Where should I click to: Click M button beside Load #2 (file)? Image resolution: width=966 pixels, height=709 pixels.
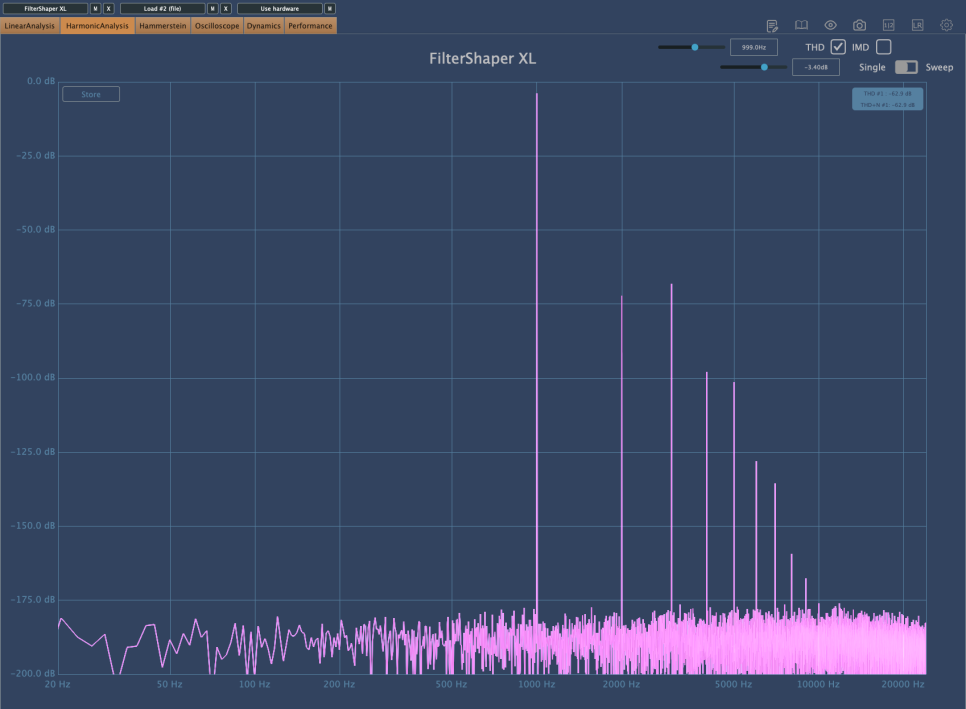tap(213, 9)
